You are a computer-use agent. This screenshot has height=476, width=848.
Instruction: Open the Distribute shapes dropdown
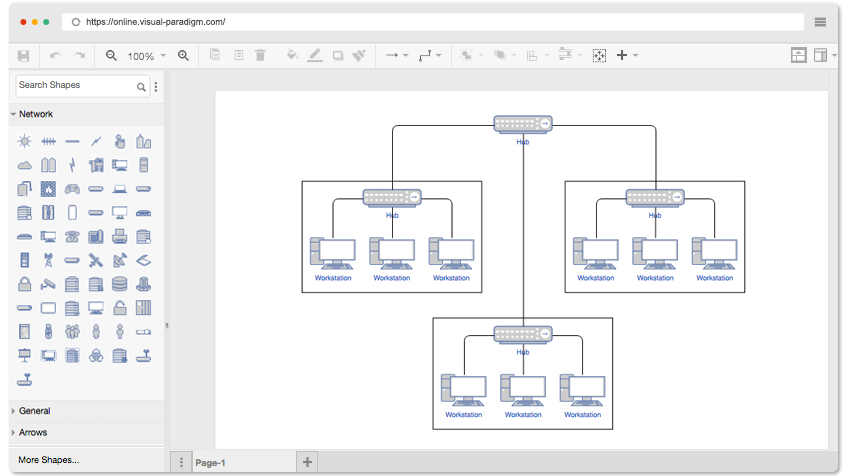pos(571,55)
